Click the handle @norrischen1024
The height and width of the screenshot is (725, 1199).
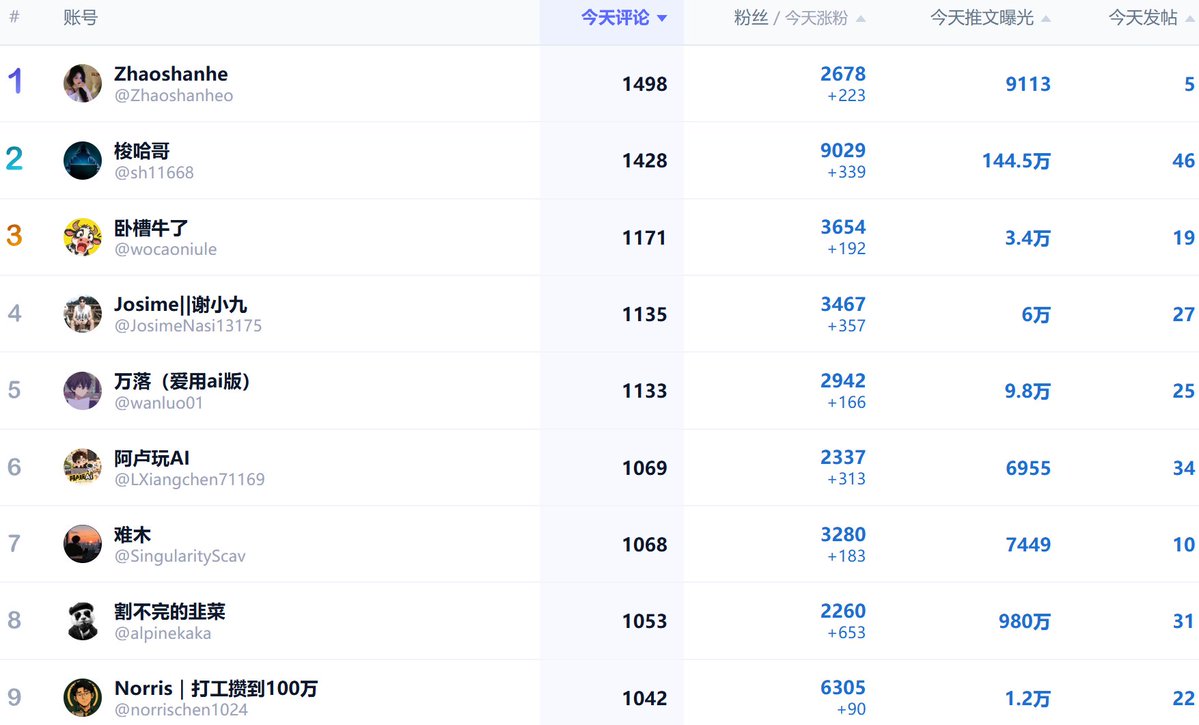click(x=181, y=710)
